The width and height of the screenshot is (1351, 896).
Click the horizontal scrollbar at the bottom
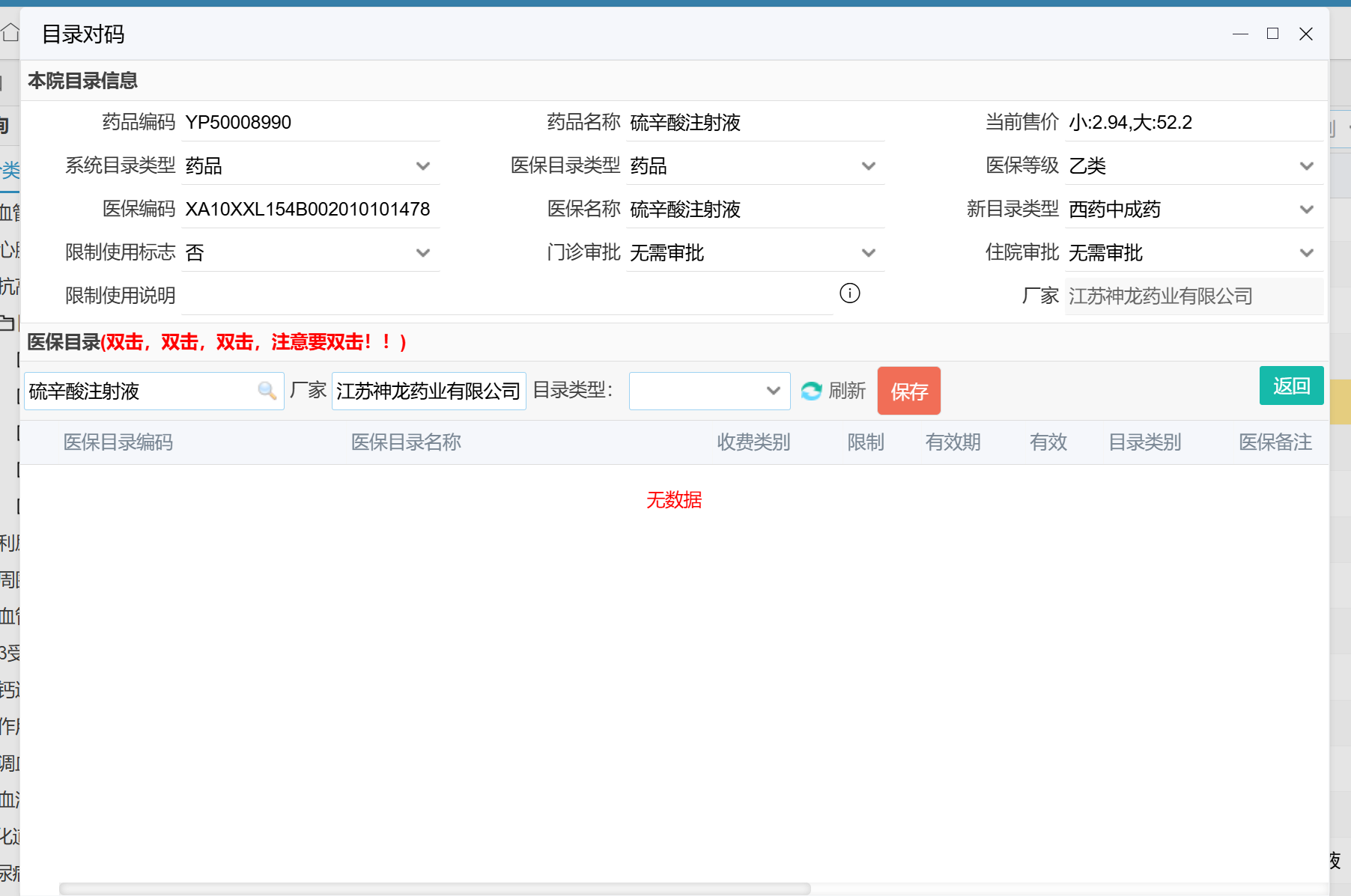[x=434, y=889]
